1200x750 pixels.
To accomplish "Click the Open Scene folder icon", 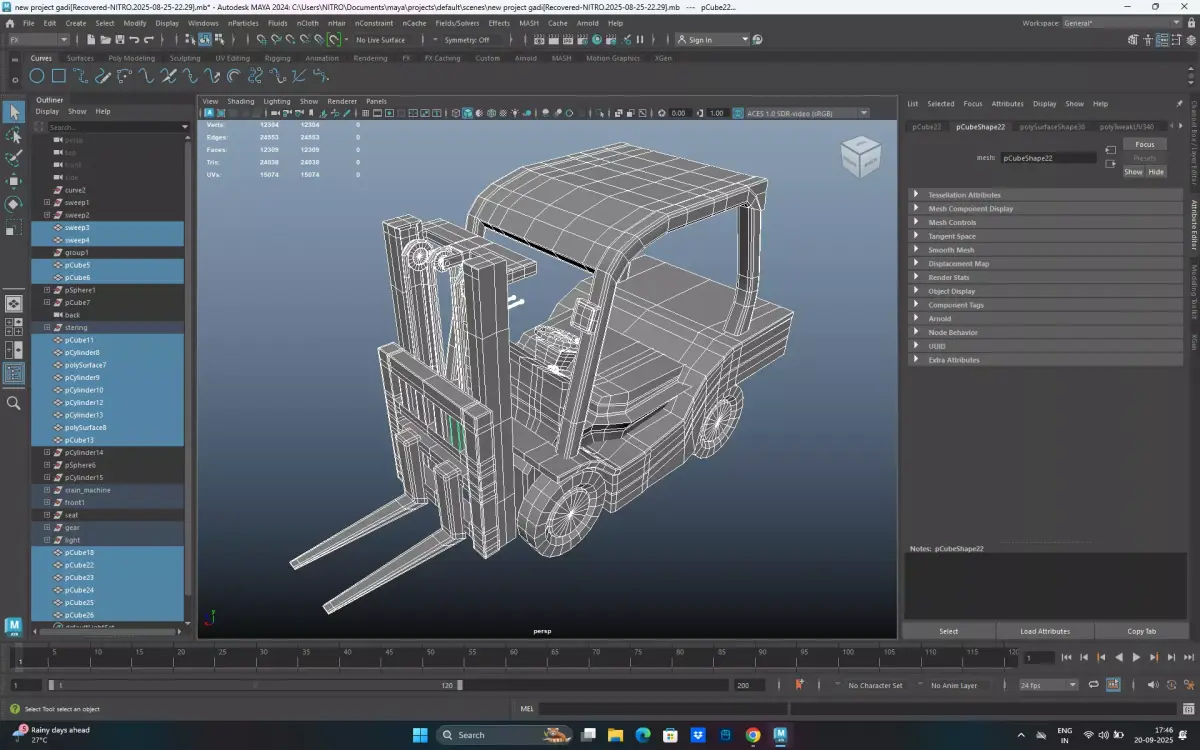I will tap(105, 40).
